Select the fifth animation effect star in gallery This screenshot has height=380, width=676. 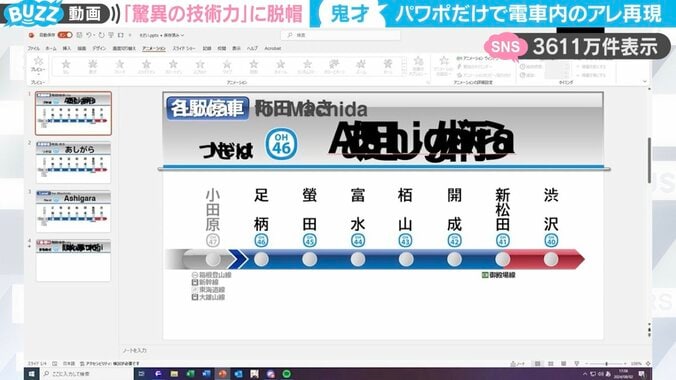(173, 66)
